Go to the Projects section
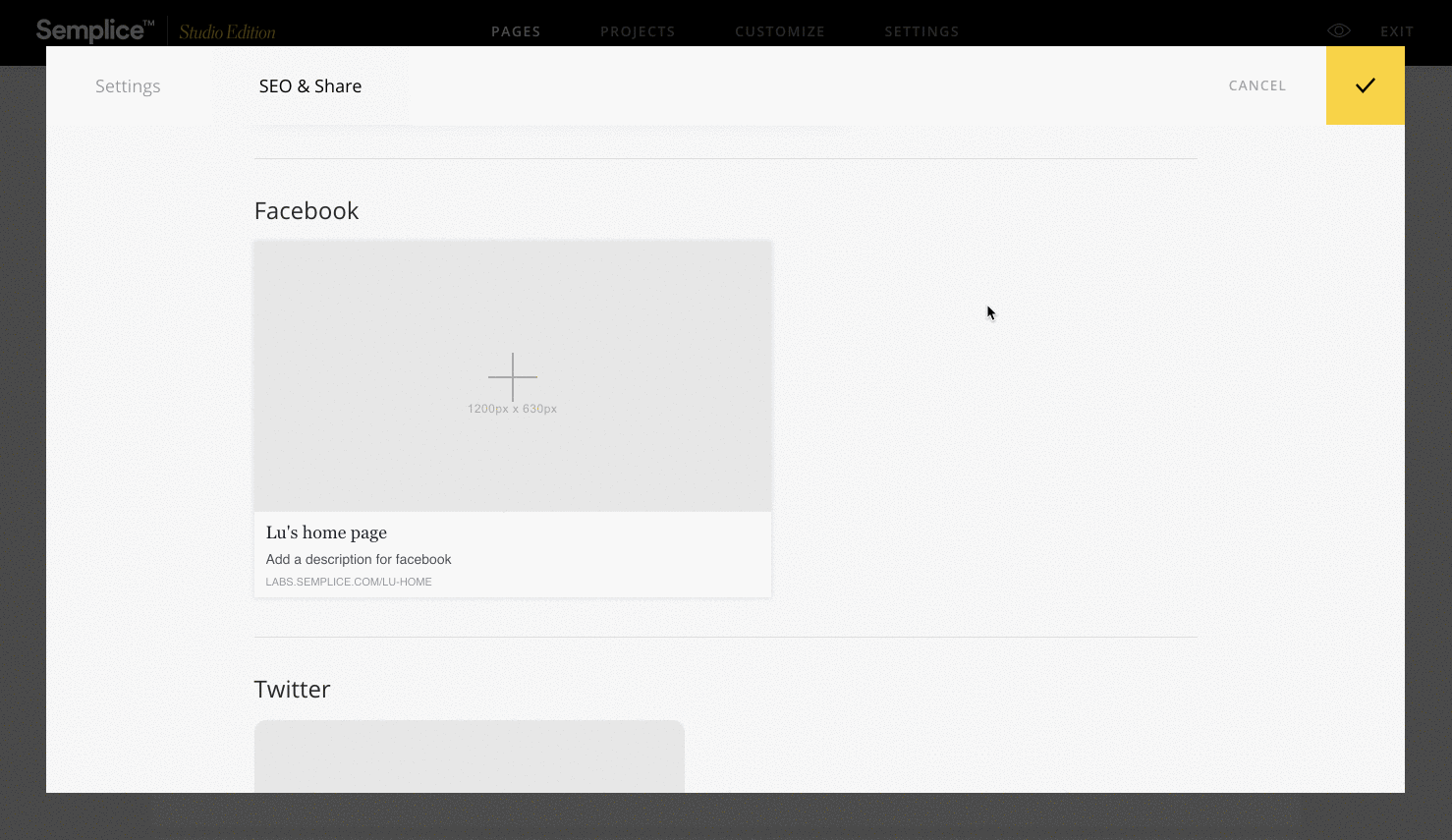This screenshot has width=1452, height=840. coord(638,31)
